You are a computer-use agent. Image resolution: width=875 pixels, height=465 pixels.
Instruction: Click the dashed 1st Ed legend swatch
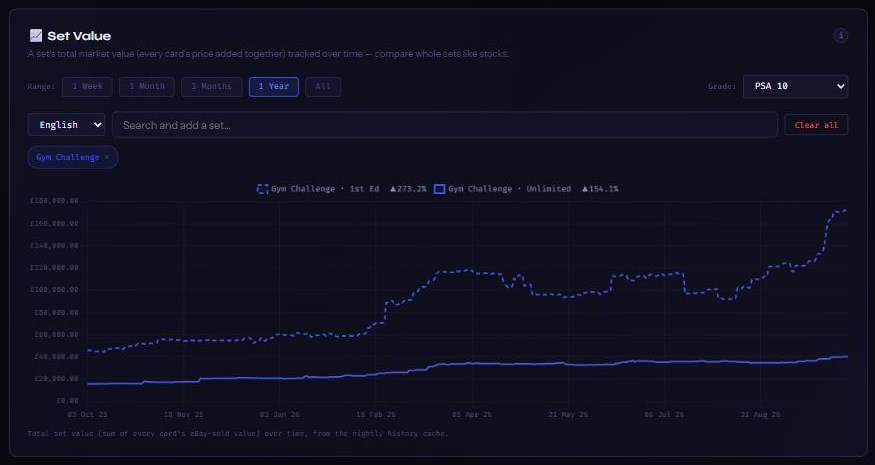click(x=262, y=189)
